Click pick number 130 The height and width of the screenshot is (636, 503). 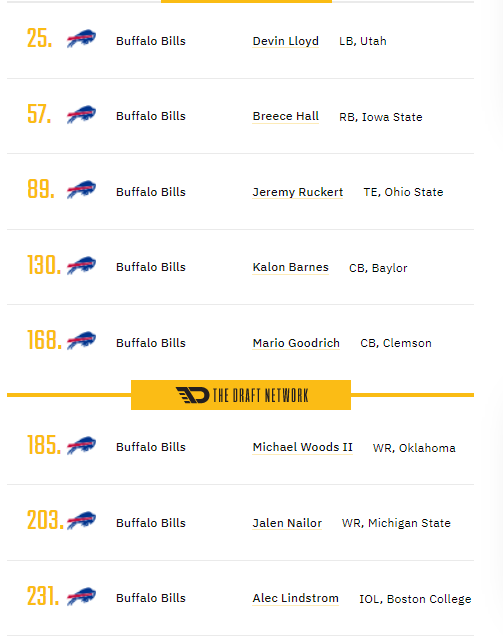tap(44, 265)
